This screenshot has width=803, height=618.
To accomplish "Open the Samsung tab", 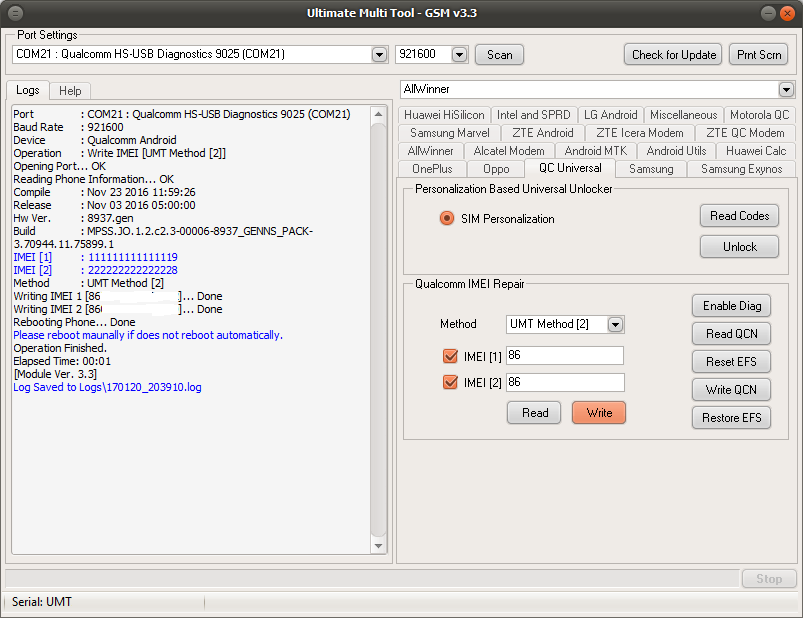I will pyautogui.click(x=651, y=169).
